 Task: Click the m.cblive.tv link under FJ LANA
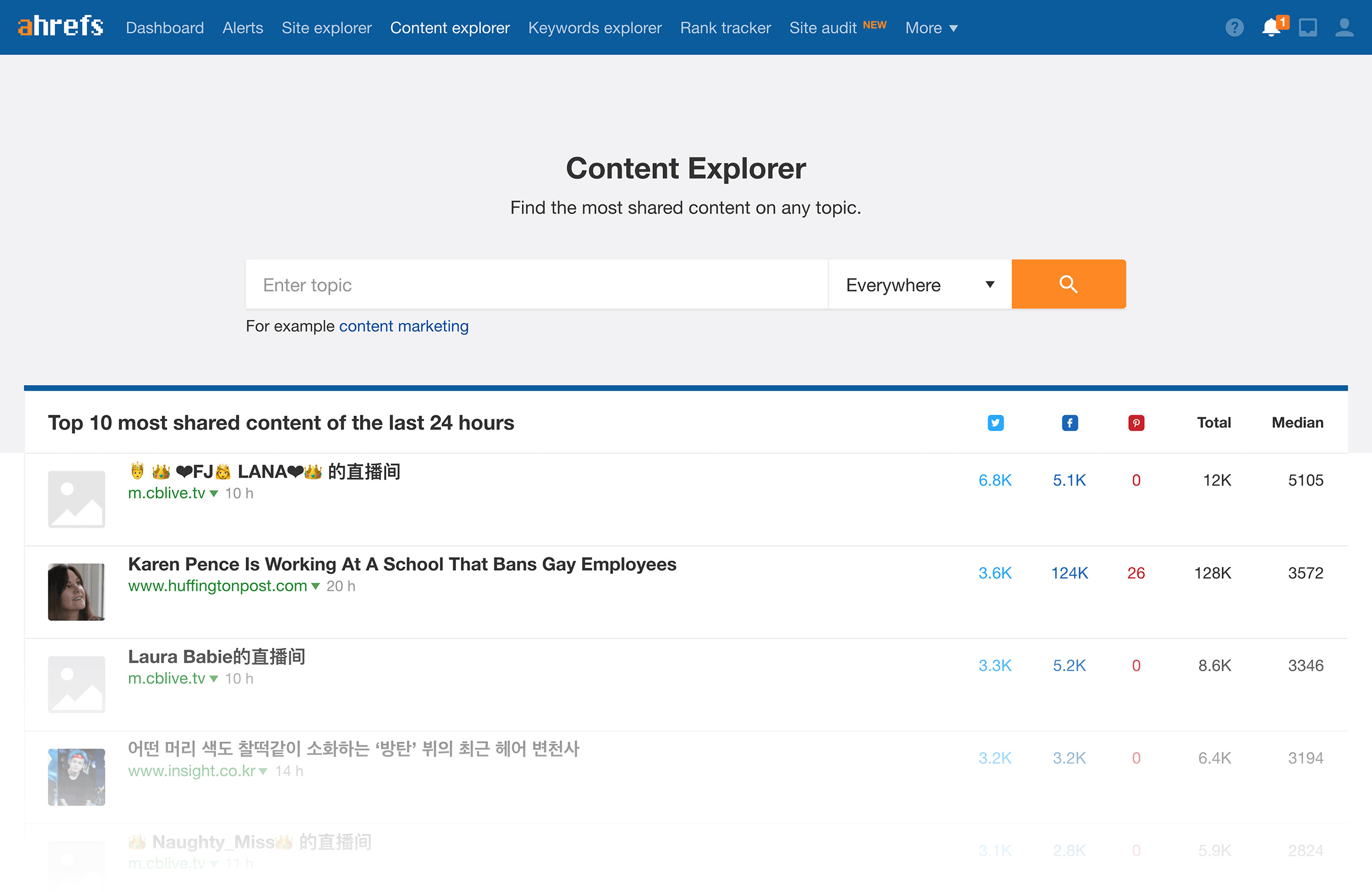click(x=167, y=493)
